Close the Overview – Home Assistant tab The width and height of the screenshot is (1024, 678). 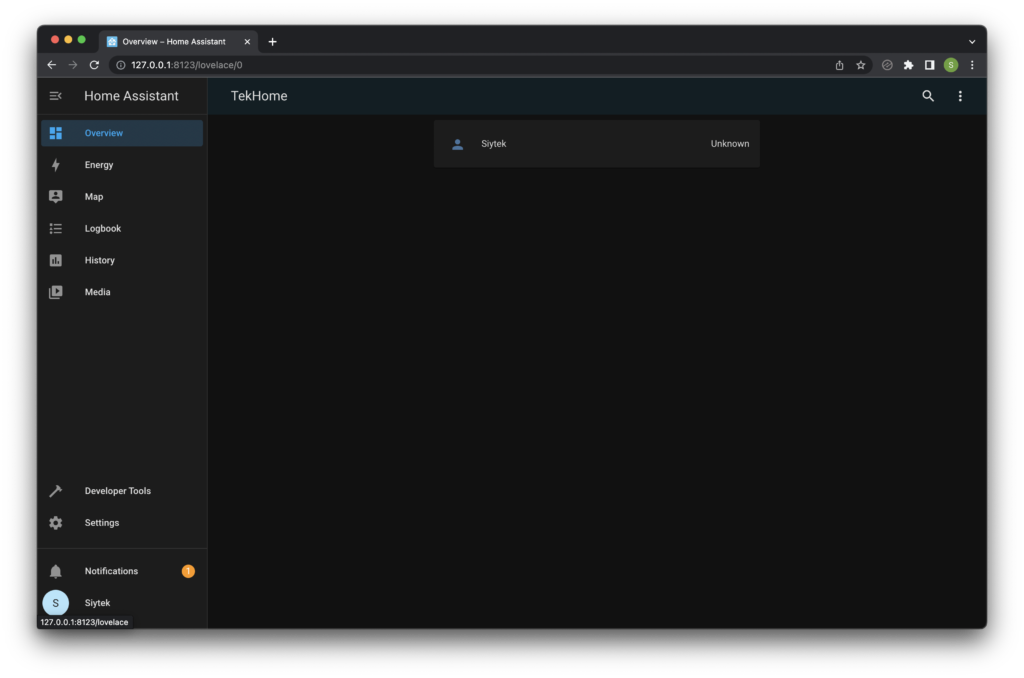point(247,42)
